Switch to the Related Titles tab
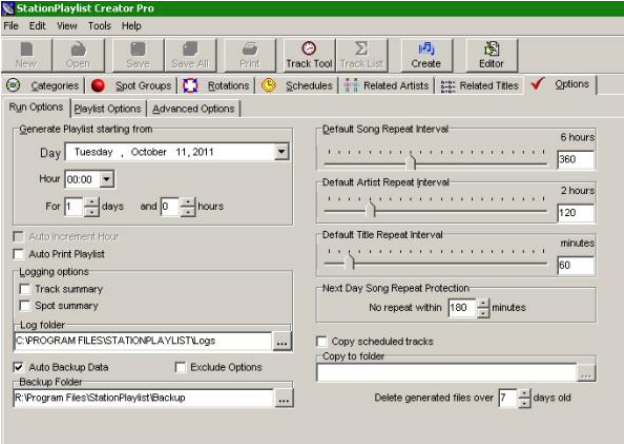 [x=480, y=86]
